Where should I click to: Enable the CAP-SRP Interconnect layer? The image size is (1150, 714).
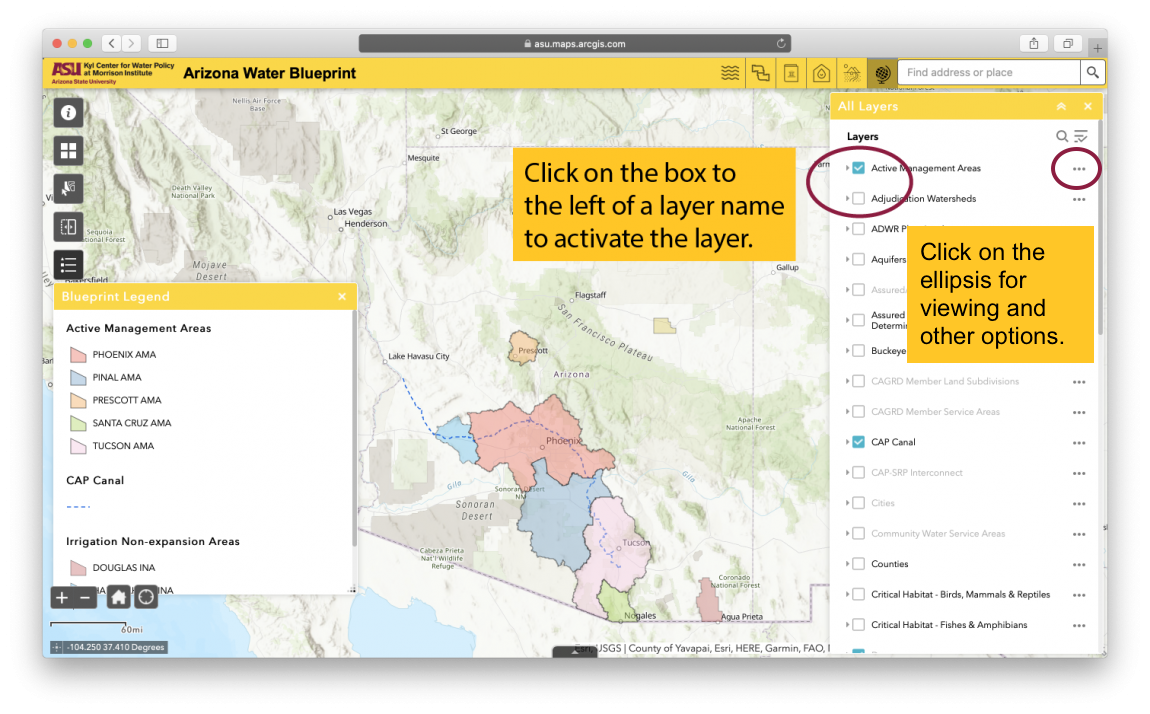pyautogui.click(x=858, y=473)
